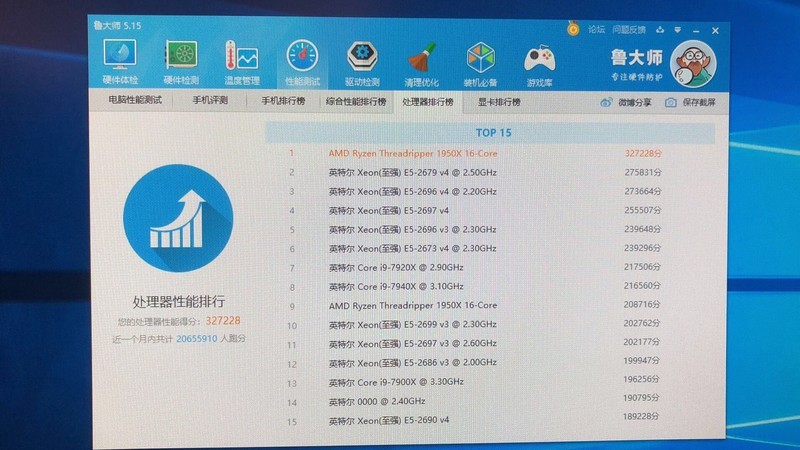Click 保存截屏 save screenshot button

(698, 103)
